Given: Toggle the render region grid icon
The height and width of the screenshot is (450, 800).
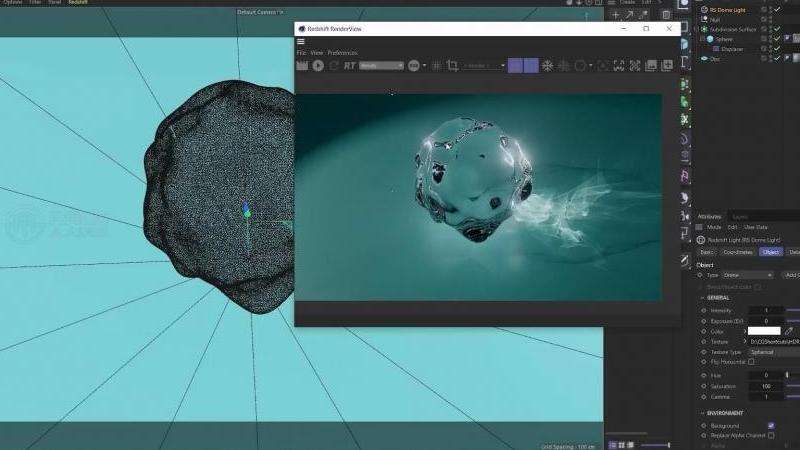Looking at the screenshot, I should (x=436, y=65).
